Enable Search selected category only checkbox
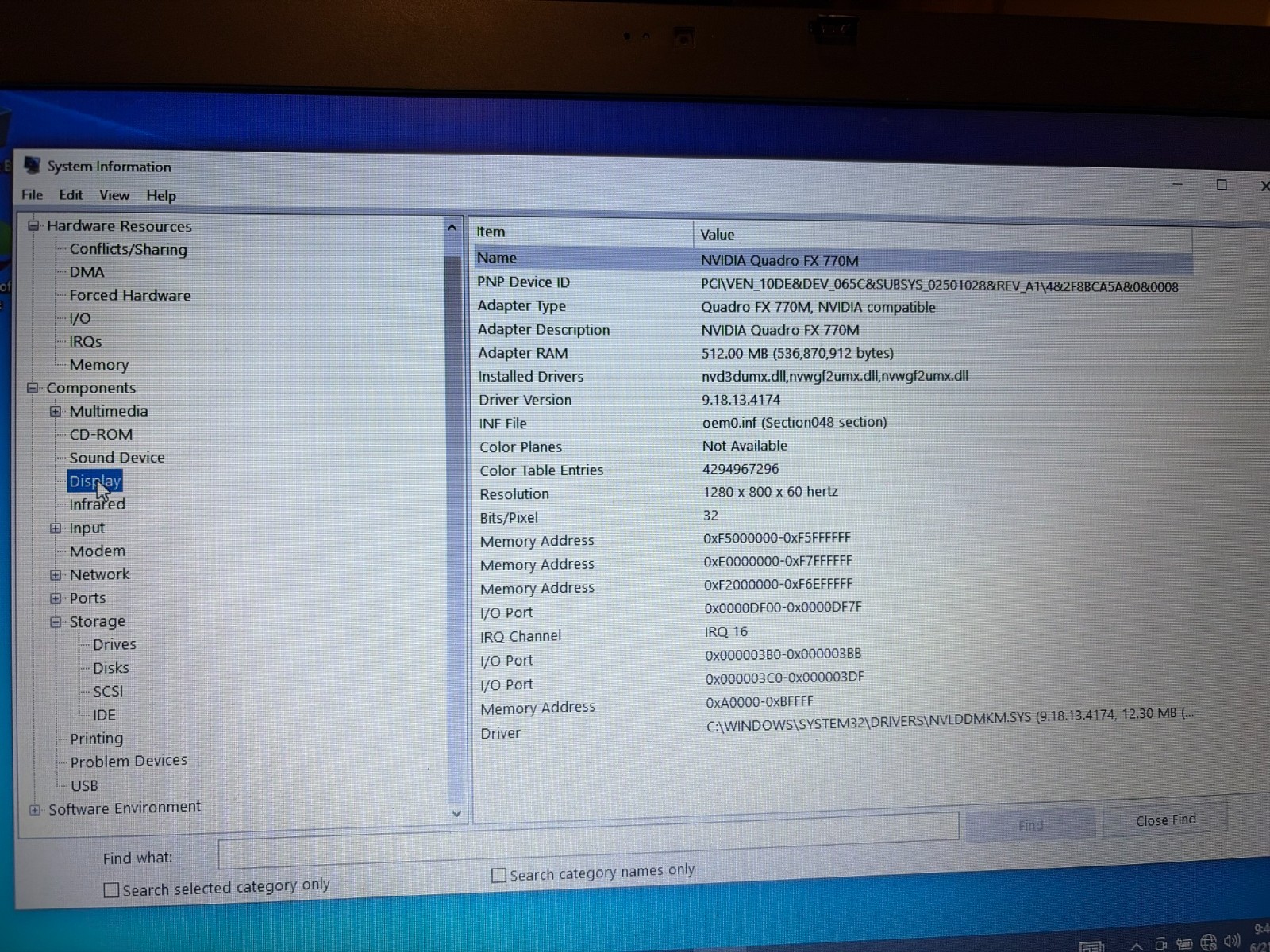The image size is (1270, 952). click(111, 890)
